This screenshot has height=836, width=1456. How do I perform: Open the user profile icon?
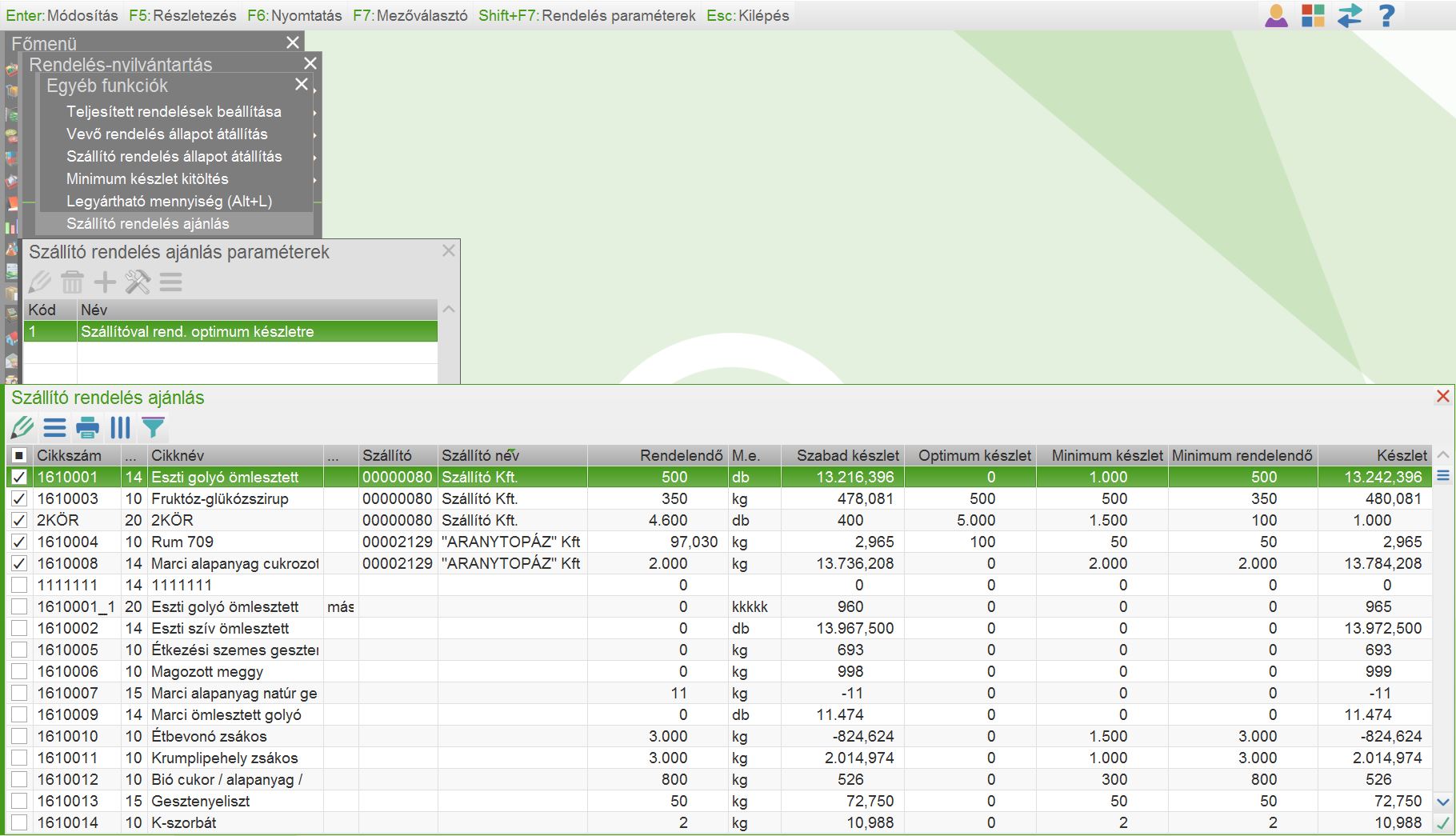[x=1276, y=15]
